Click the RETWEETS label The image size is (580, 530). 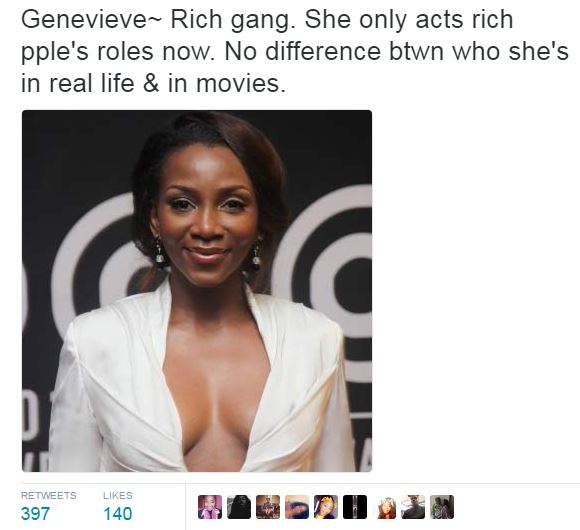click(x=49, y=496)
